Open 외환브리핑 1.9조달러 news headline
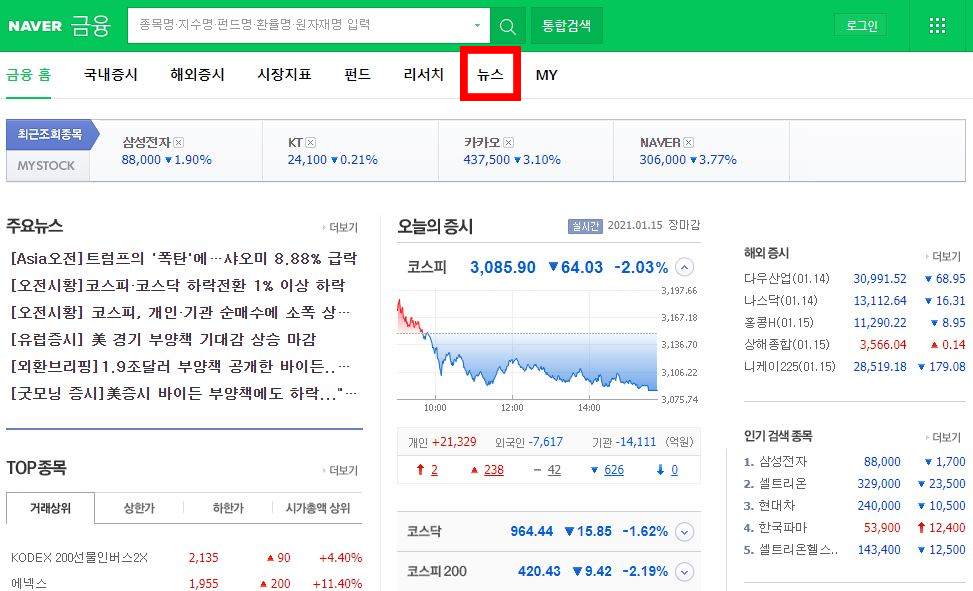This screenshot has width=973, height=591. tap(181, 366)
